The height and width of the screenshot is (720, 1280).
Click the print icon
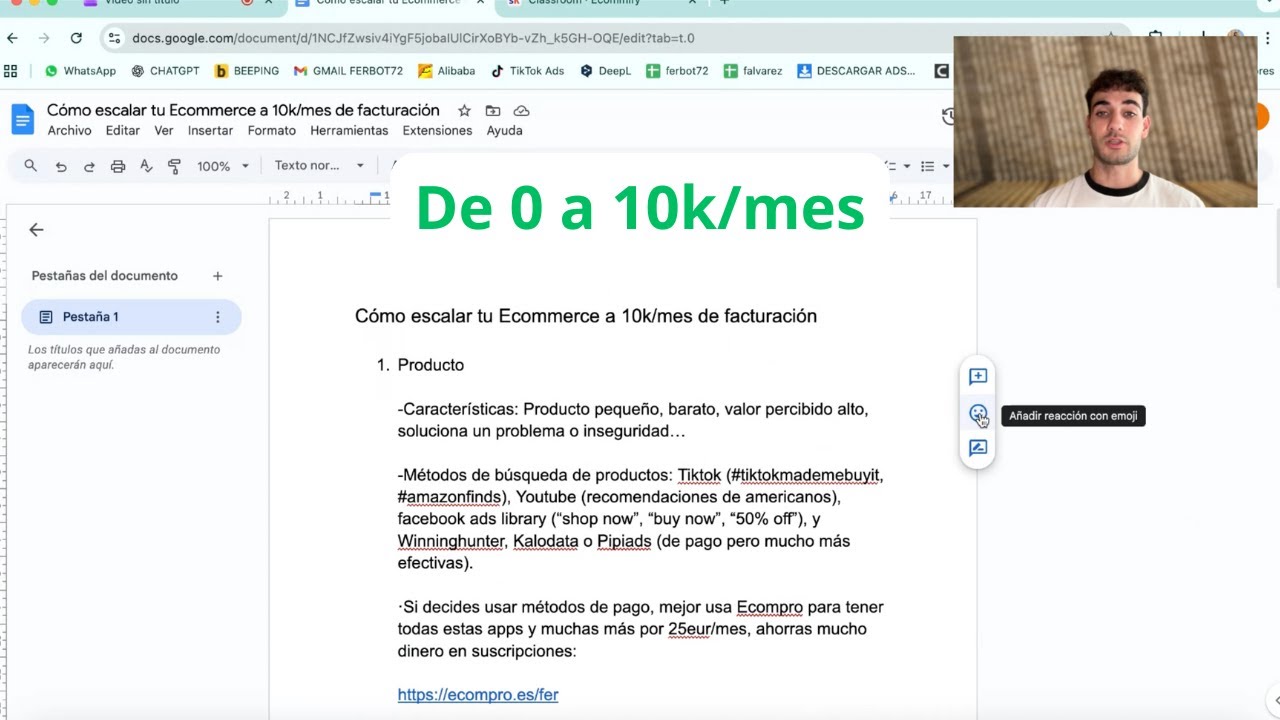118,166
